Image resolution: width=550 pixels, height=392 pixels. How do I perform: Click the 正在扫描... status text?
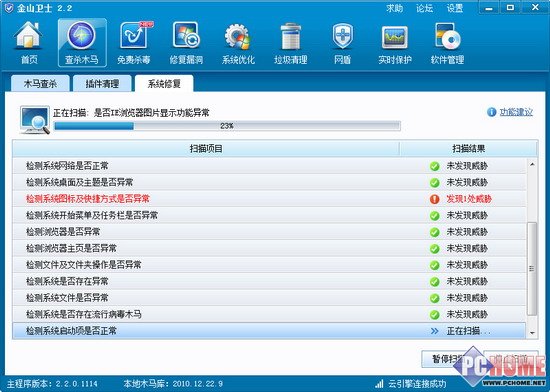pyautogui.click(x=468, y=331)
